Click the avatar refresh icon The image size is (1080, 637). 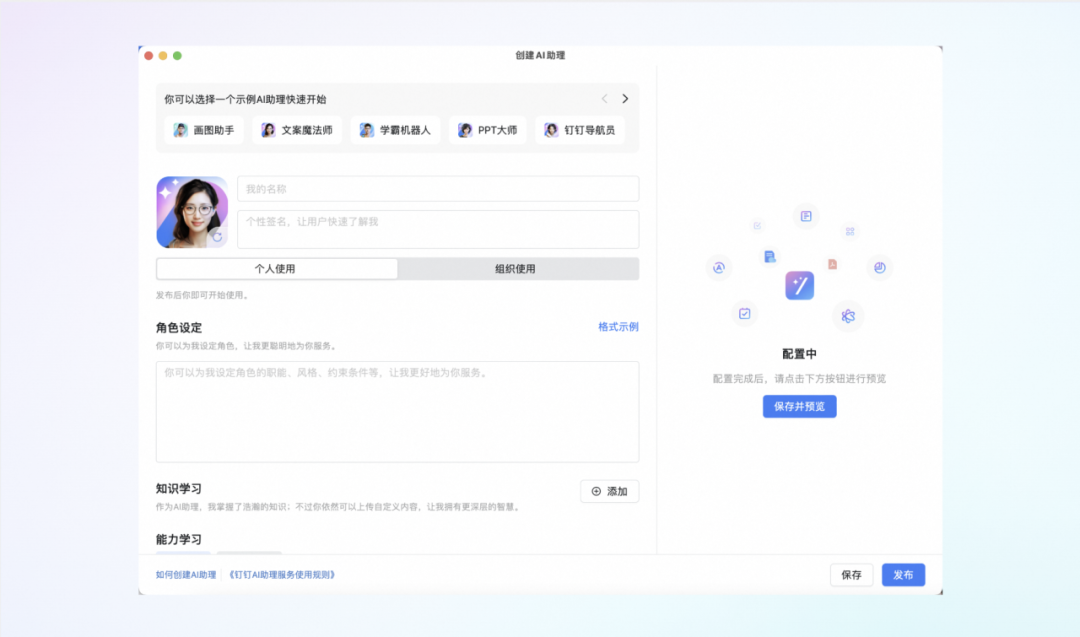(217, 237)
